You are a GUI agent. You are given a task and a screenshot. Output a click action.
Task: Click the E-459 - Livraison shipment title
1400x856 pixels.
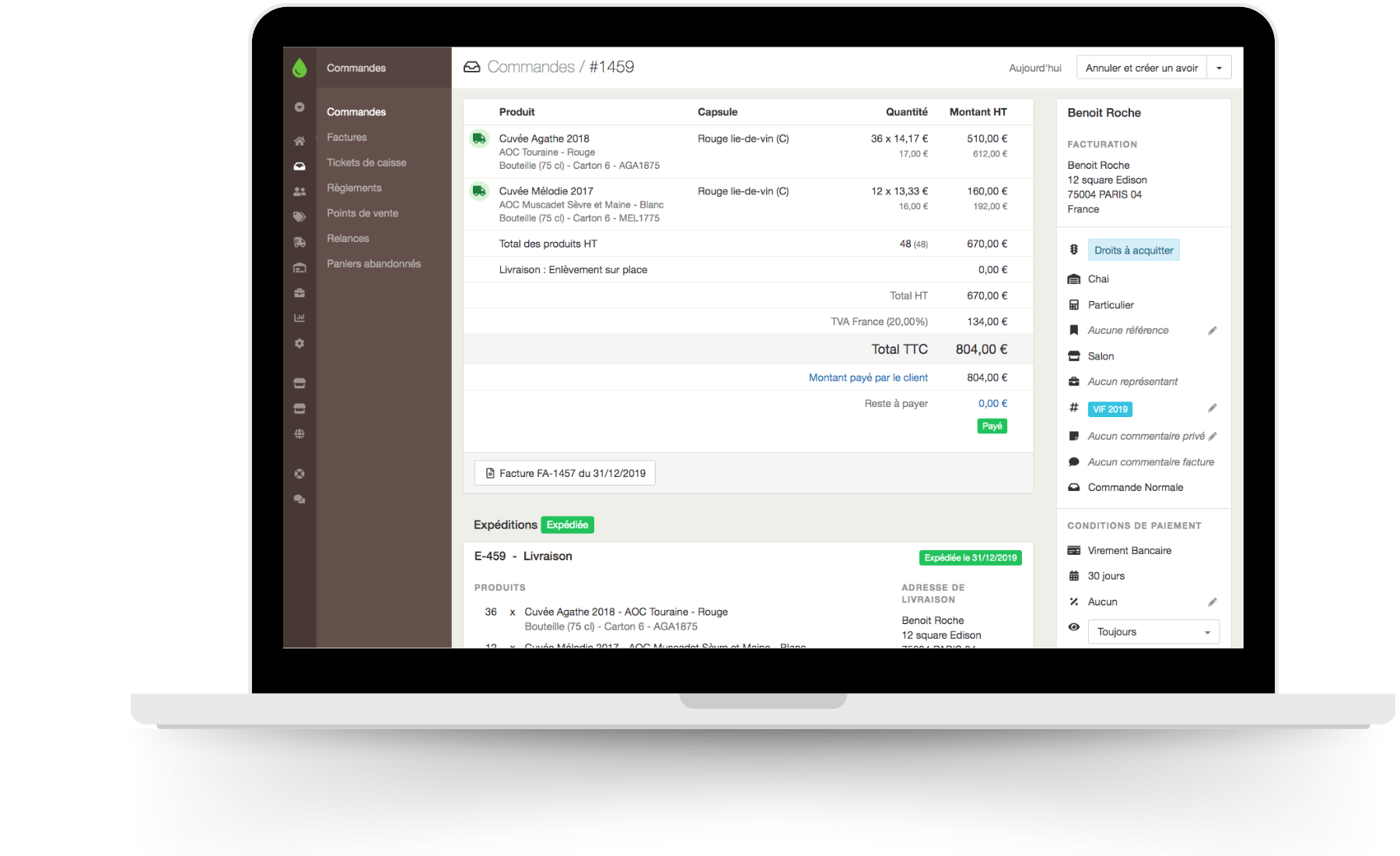[523, 556]
